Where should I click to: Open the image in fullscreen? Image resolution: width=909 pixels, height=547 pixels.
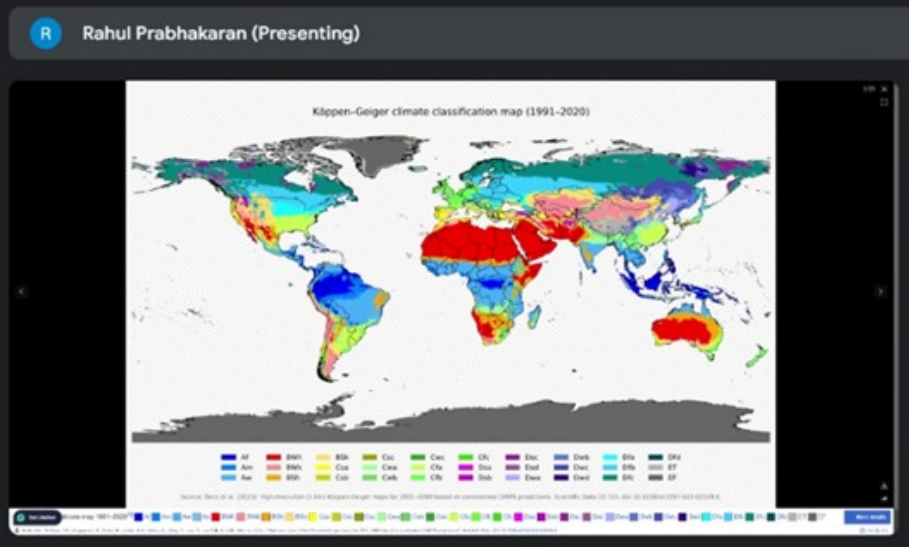pyautogui.click(x=884, y=102)
